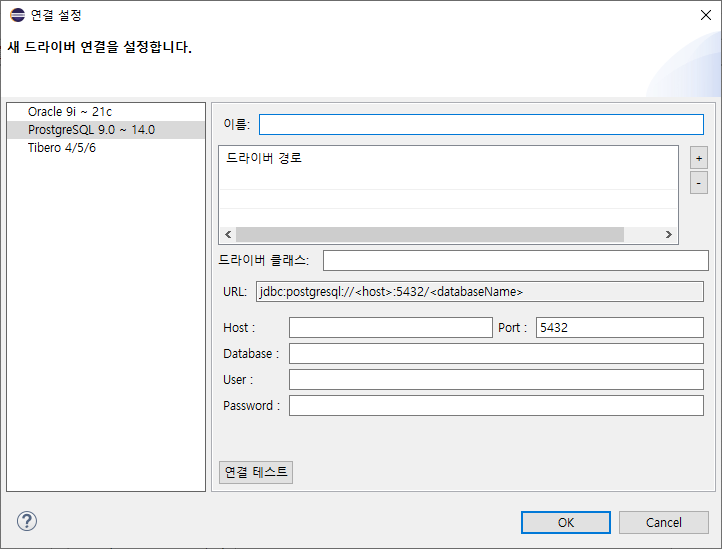722x549 pixels.
Task: Focus the 이름 name input field
Action: pos(481,124)
